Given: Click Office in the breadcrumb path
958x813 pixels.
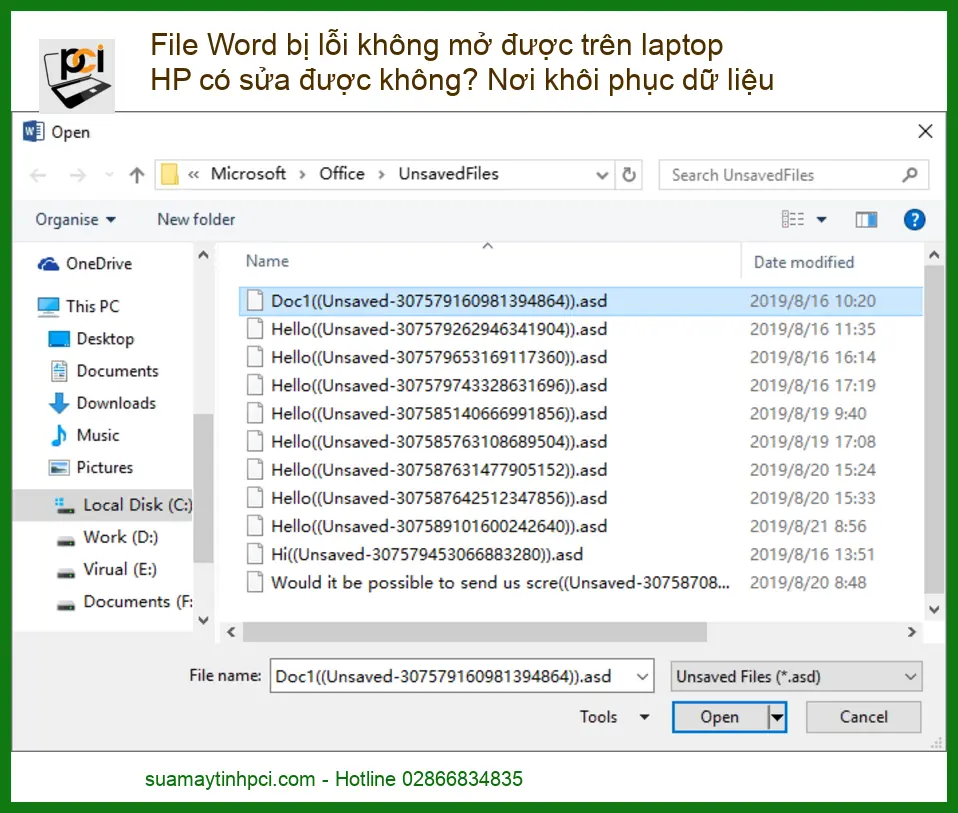Looking at the screenshot, I should [x=342, y=174].
